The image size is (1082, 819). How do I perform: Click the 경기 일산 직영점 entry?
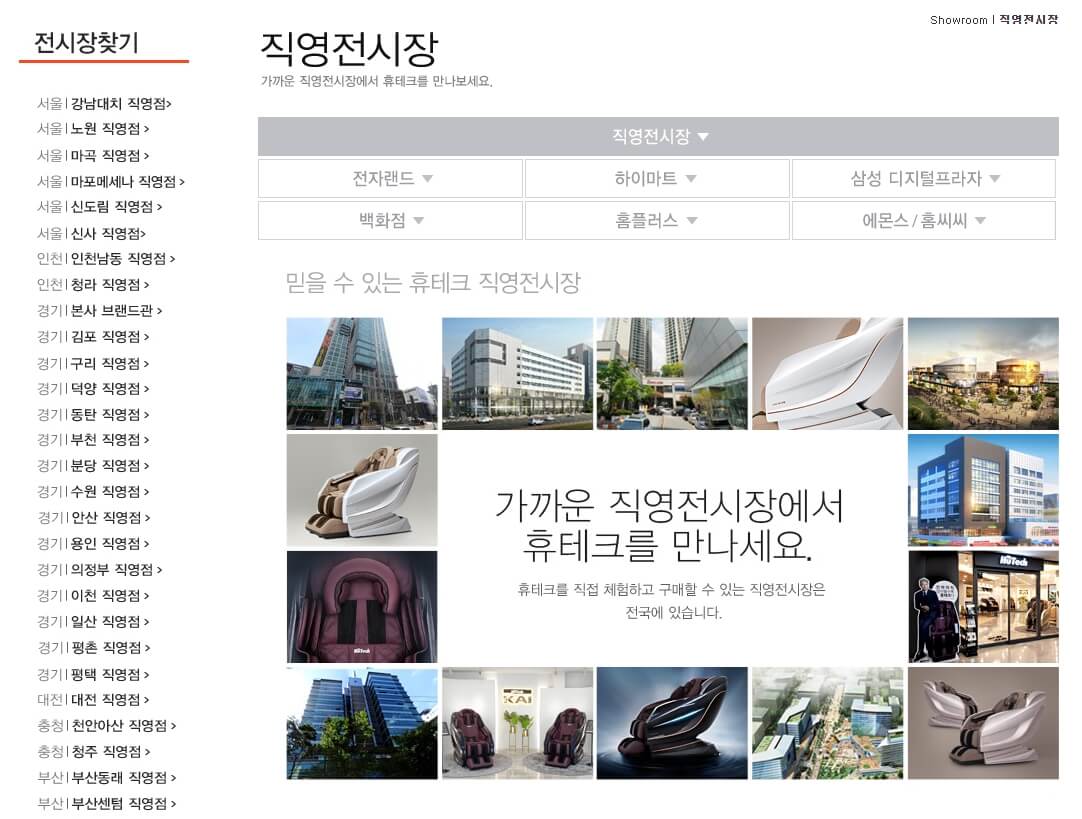(93, 622)
